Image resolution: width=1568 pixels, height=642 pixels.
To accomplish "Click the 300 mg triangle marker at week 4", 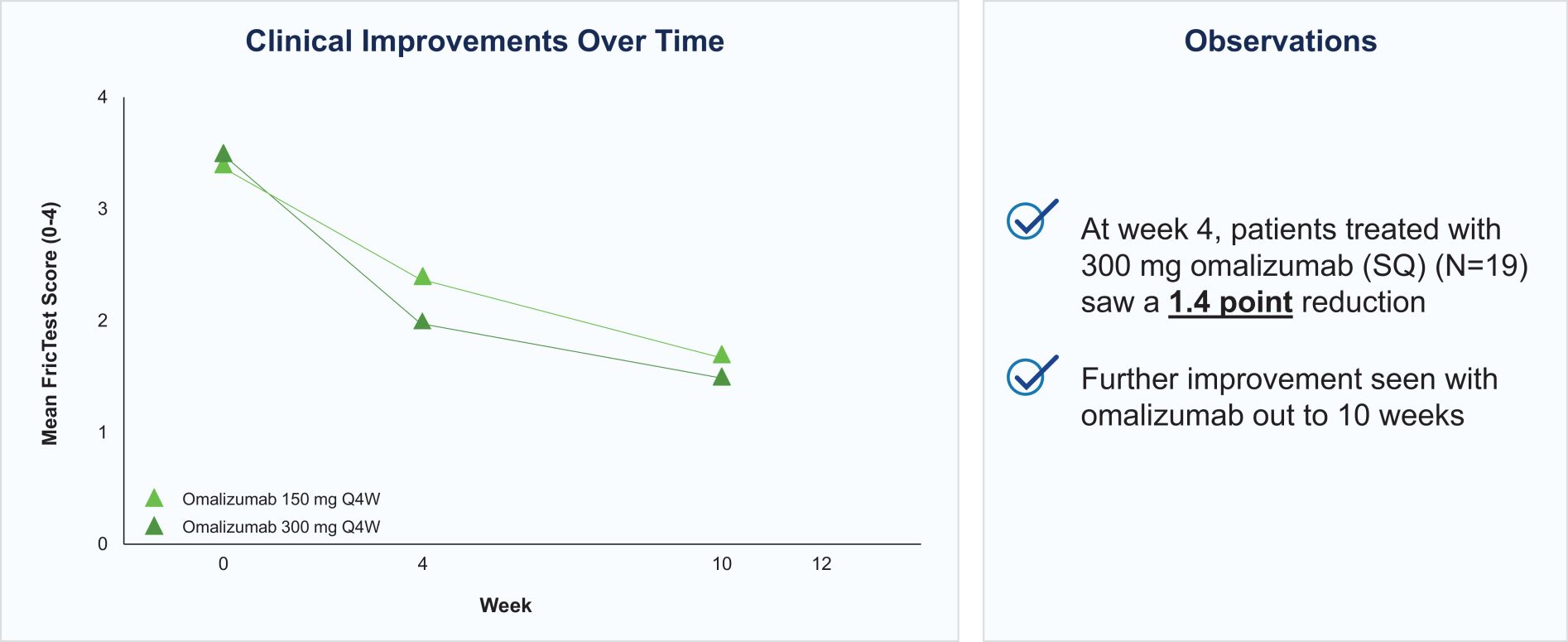I will [422, 321].
